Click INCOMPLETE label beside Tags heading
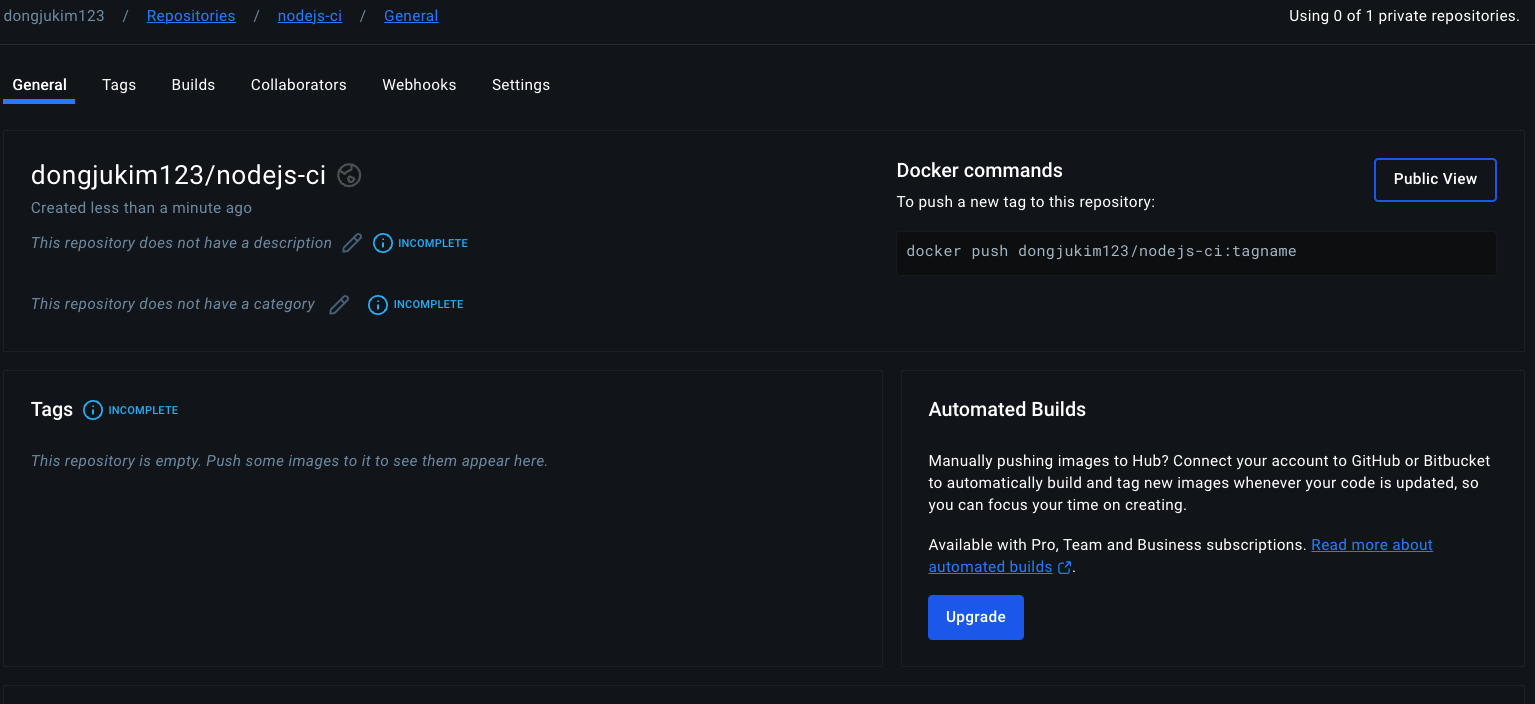Image resolution: width=1535 pixels, height=704 pixels. pyautogui.click(x=143, y=410)
